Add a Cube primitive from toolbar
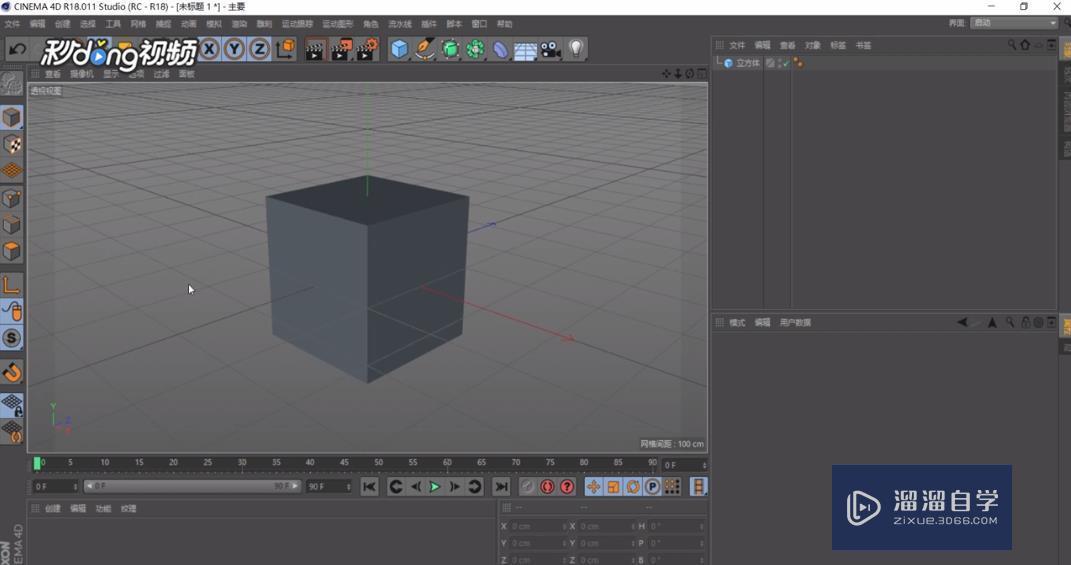1071x565 pixels. click(x=400, y=49)
